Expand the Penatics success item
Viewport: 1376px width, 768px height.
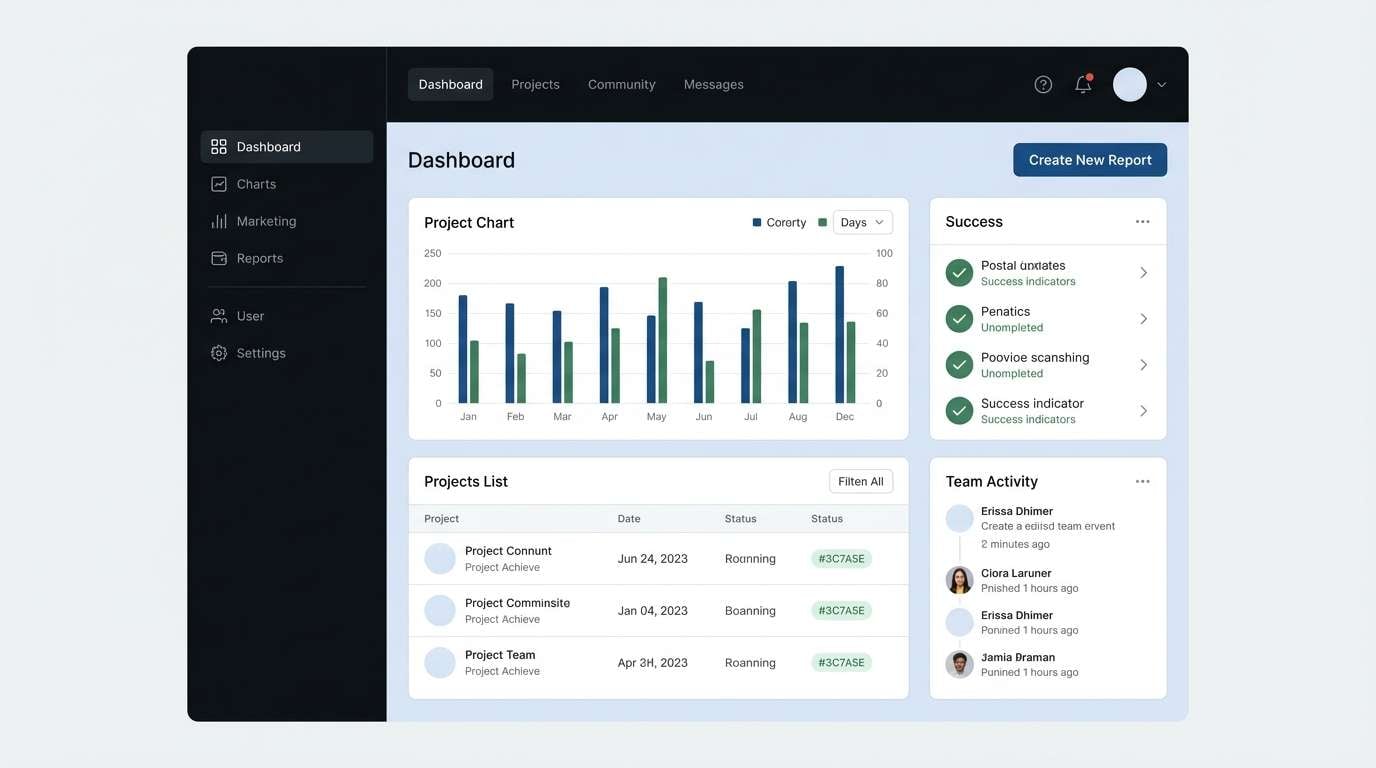pos(1141,316)
